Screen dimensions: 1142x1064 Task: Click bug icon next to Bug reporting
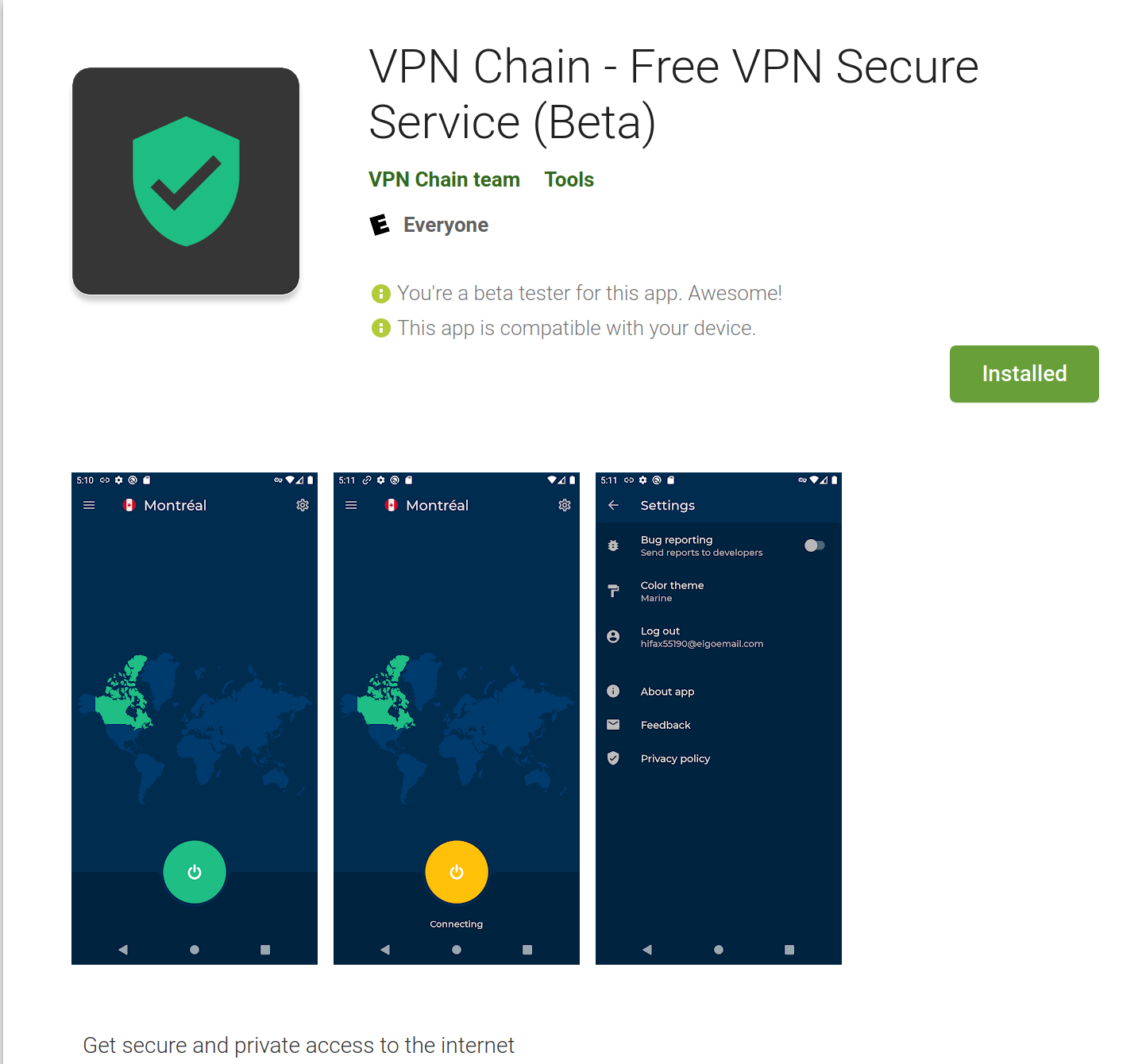coord(613,545)
